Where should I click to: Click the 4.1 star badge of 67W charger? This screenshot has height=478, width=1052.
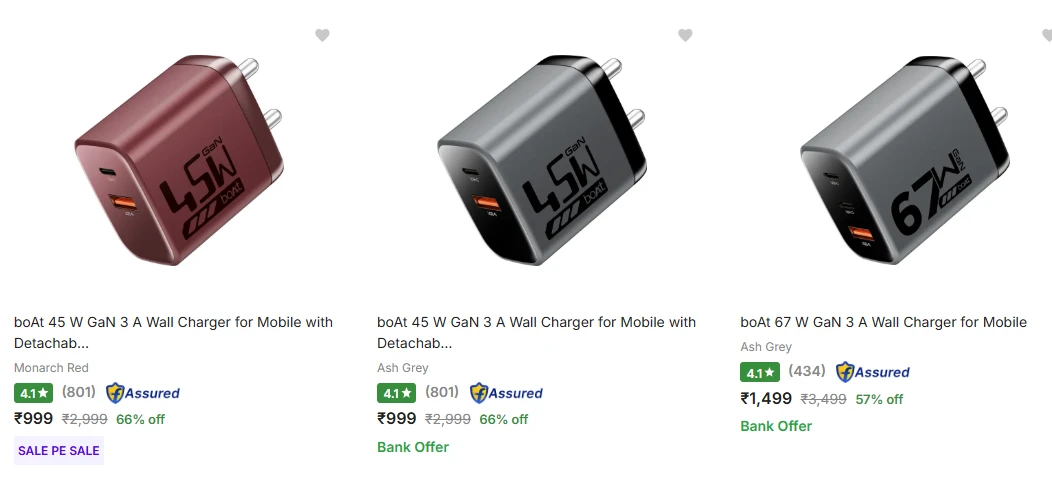pyautogui.click(x=759, y=372)
